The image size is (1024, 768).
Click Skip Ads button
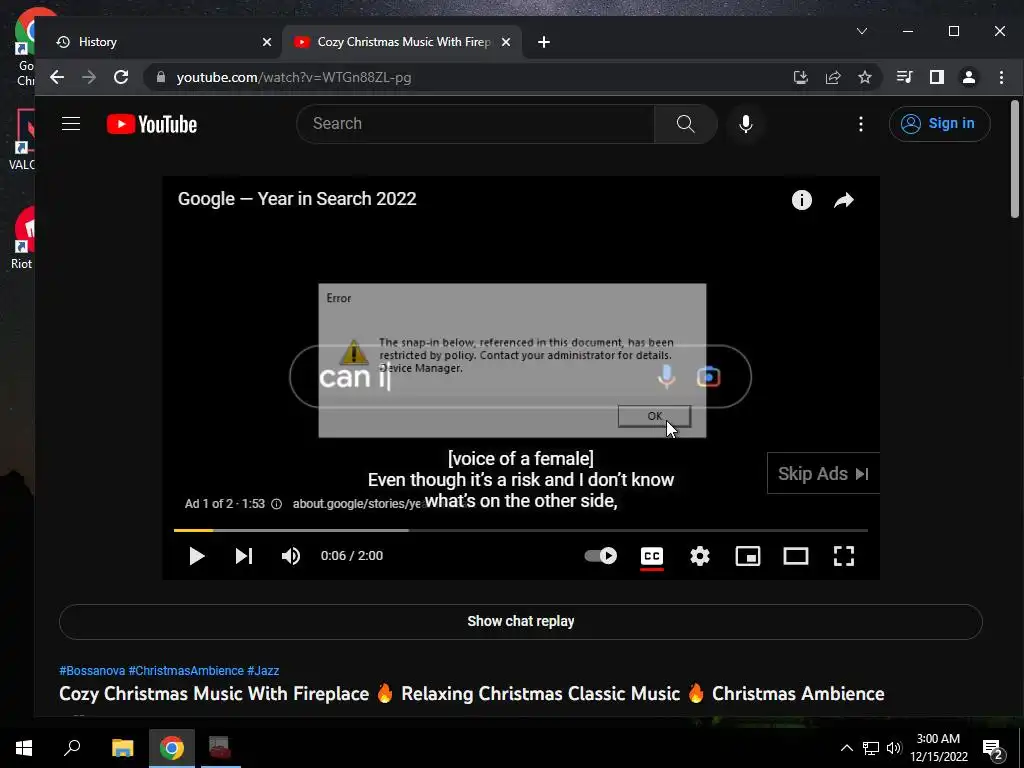coord(823,473)
